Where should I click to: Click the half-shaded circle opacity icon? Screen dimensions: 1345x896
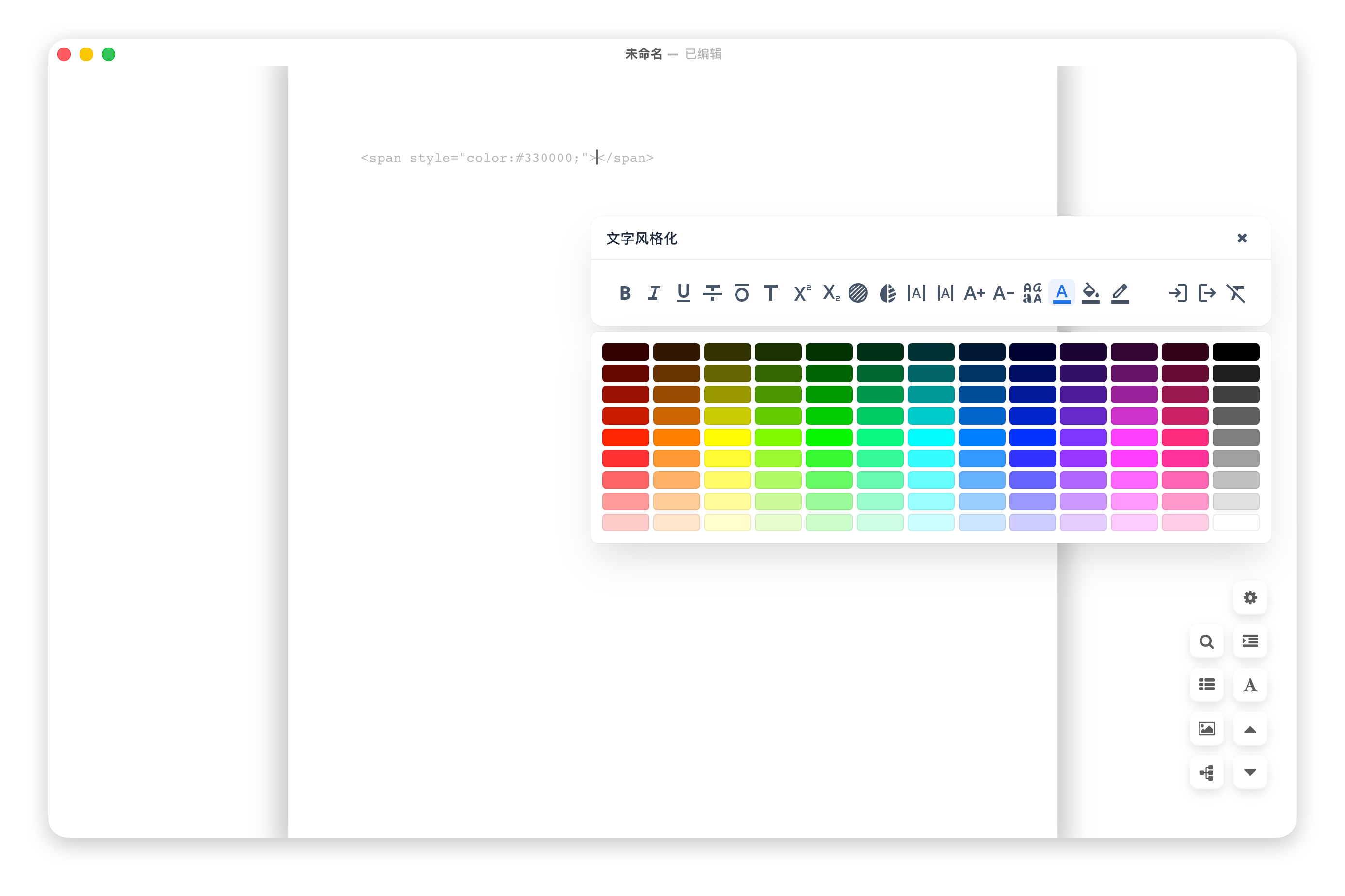tap(887, 293)
